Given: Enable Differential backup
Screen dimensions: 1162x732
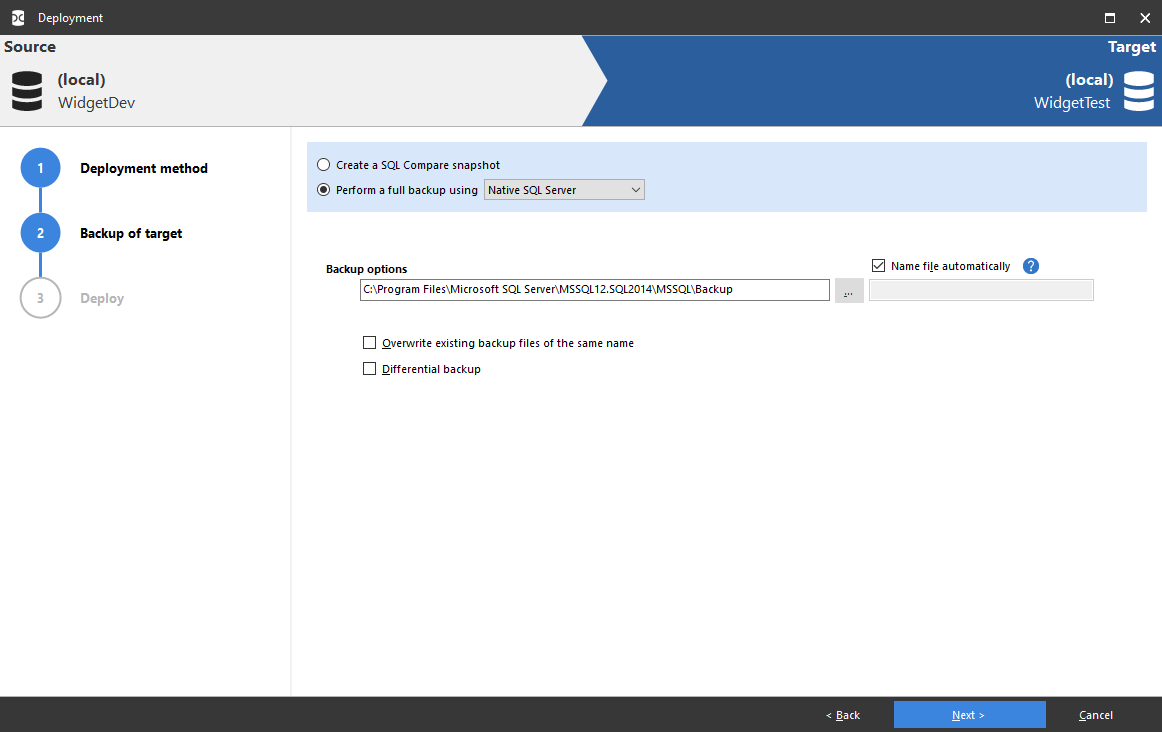Looking at the screenshot, I should click(x=369, y=368).
